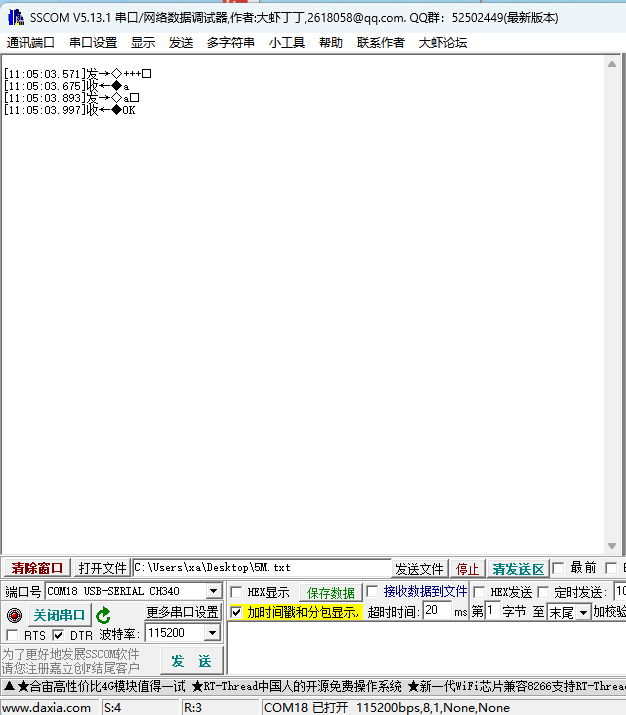Uncheck the DTR checkbox
Image resolution: width=626 pixels, height=715 pixels.
[58, 635]
